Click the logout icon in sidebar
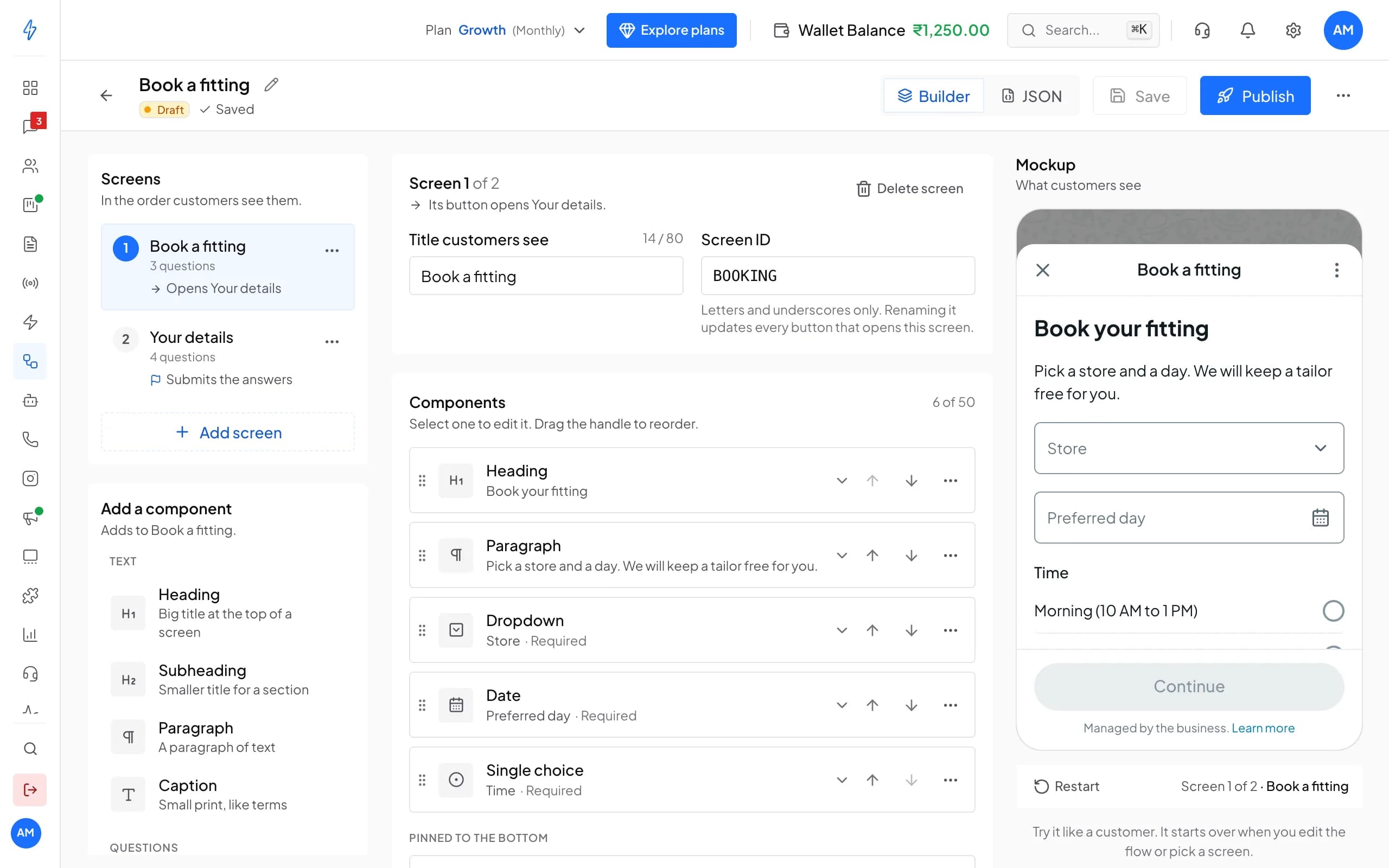1389x868 pixels. pyautogui.click(x=30, y=790)
